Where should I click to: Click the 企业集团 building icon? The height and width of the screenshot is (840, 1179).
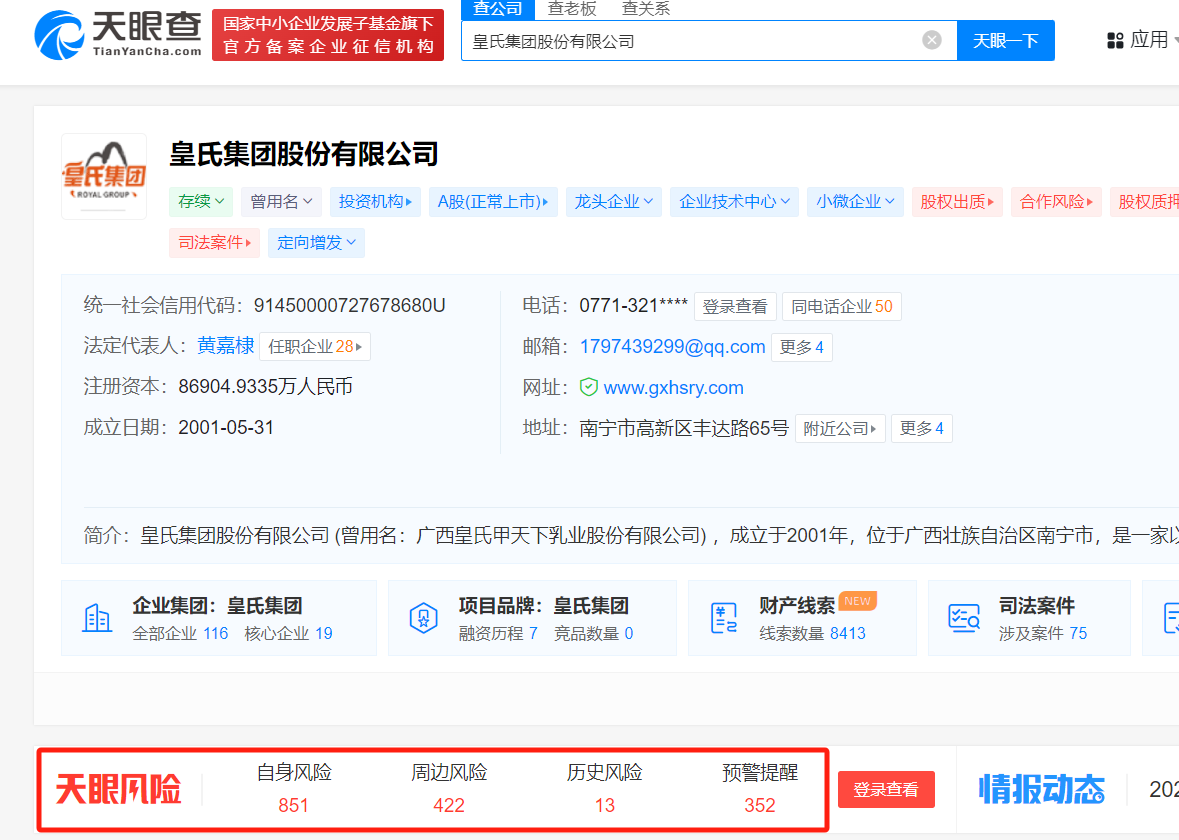click(x=97, y=618)
